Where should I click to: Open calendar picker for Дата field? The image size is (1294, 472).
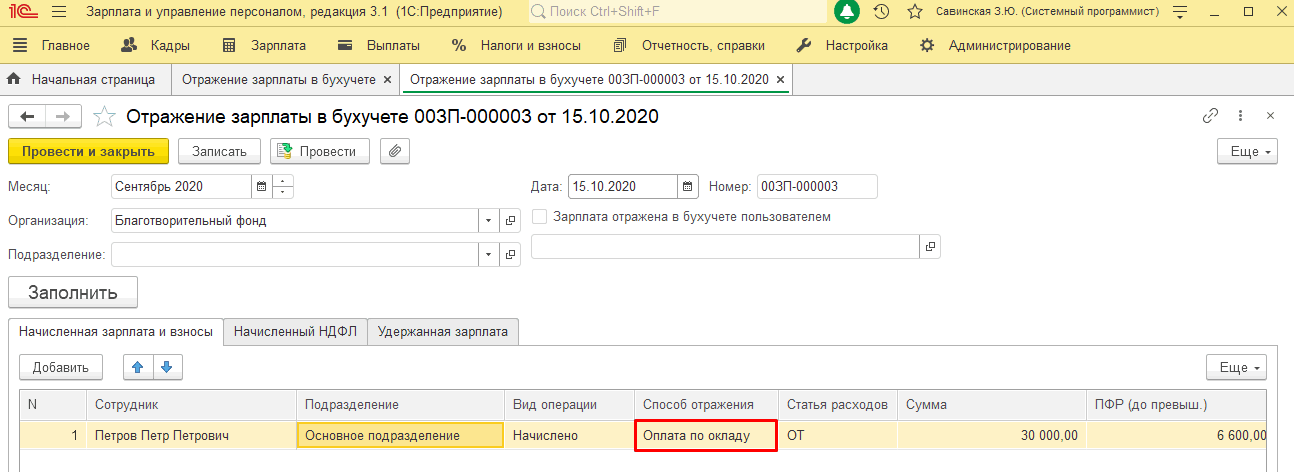click(687, 187)
